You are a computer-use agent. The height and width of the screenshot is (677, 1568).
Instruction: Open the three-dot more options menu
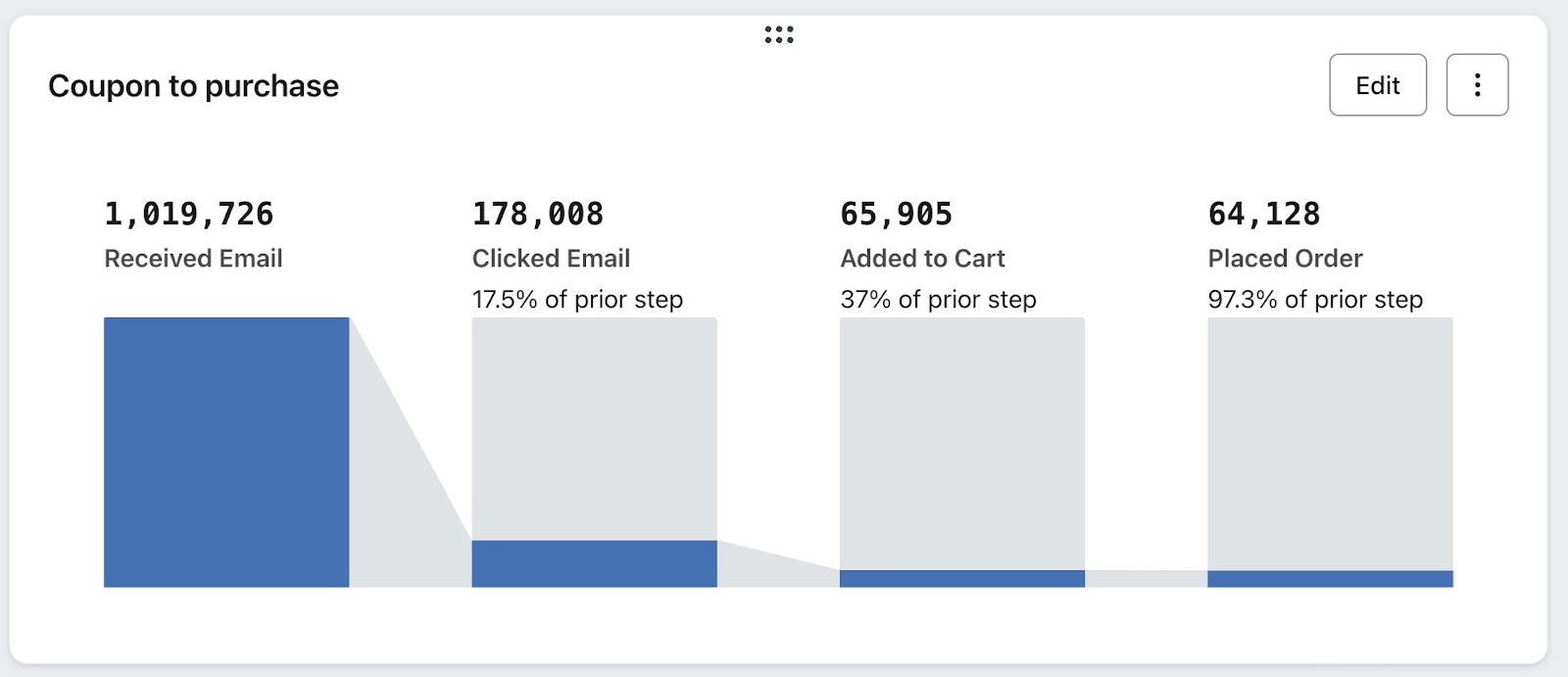pos(1477,85)
